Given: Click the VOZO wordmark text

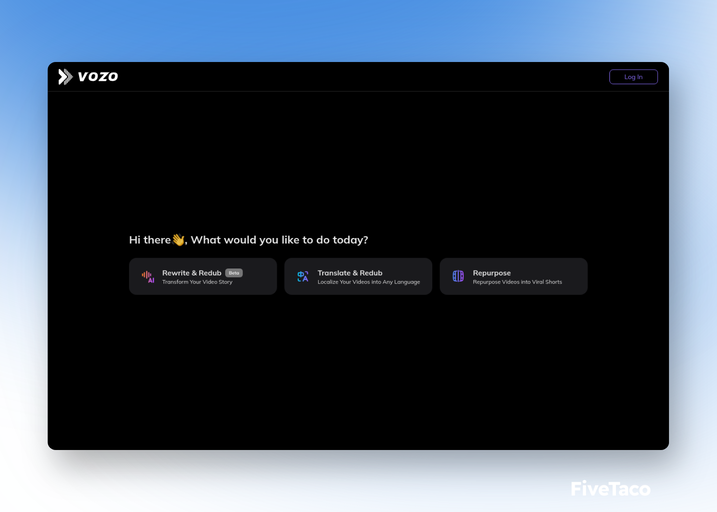Looking at the screenshot, I should [x=98, y=77].
